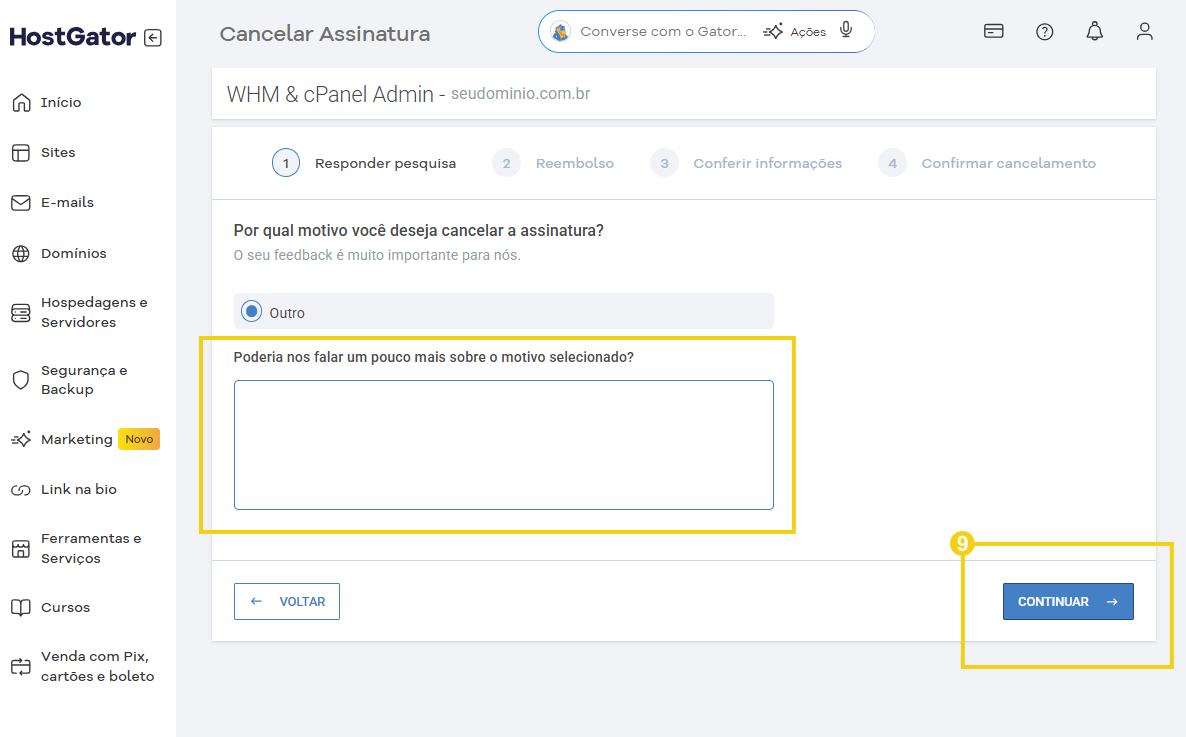Select step 2 Reembolso in the stepper
1186x737 pixels.
click(554, 163)
